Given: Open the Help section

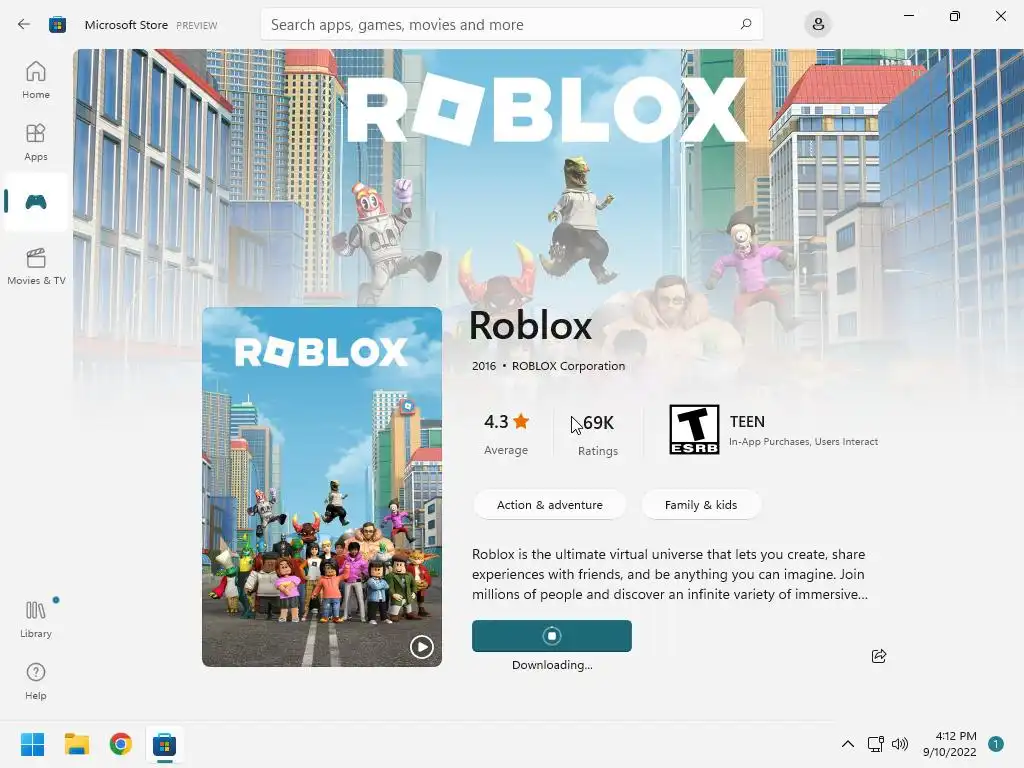Looking at the screenshot, I should [x=36, y=682].
